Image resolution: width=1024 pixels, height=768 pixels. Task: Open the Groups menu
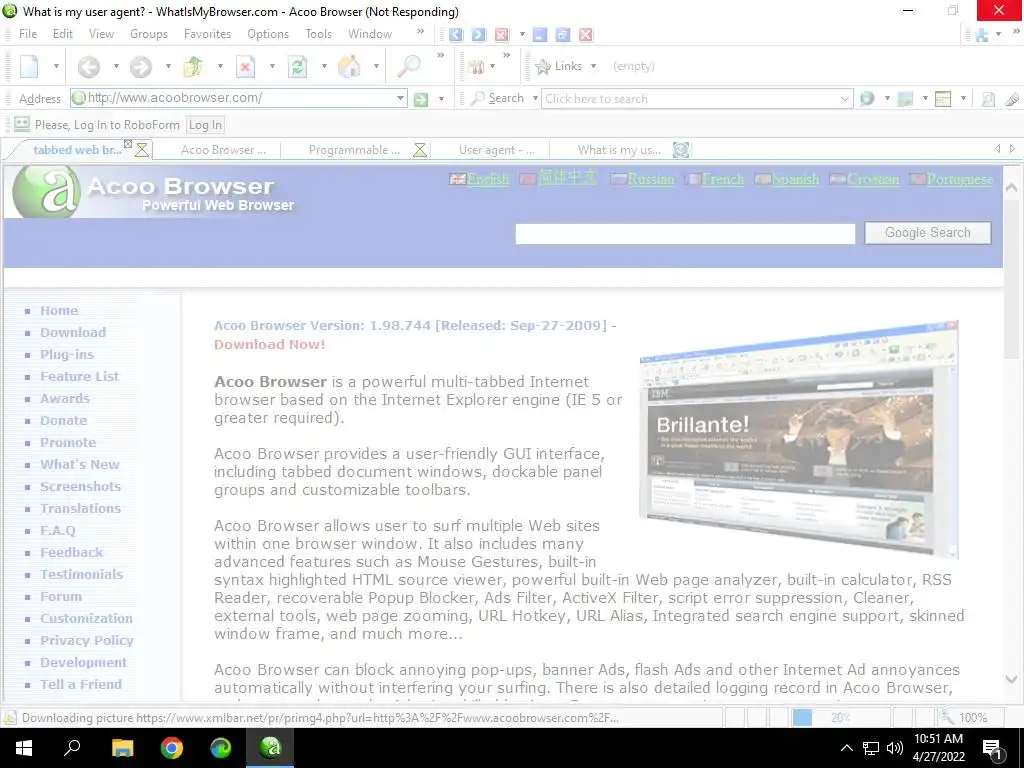click(x=149, y=34)
